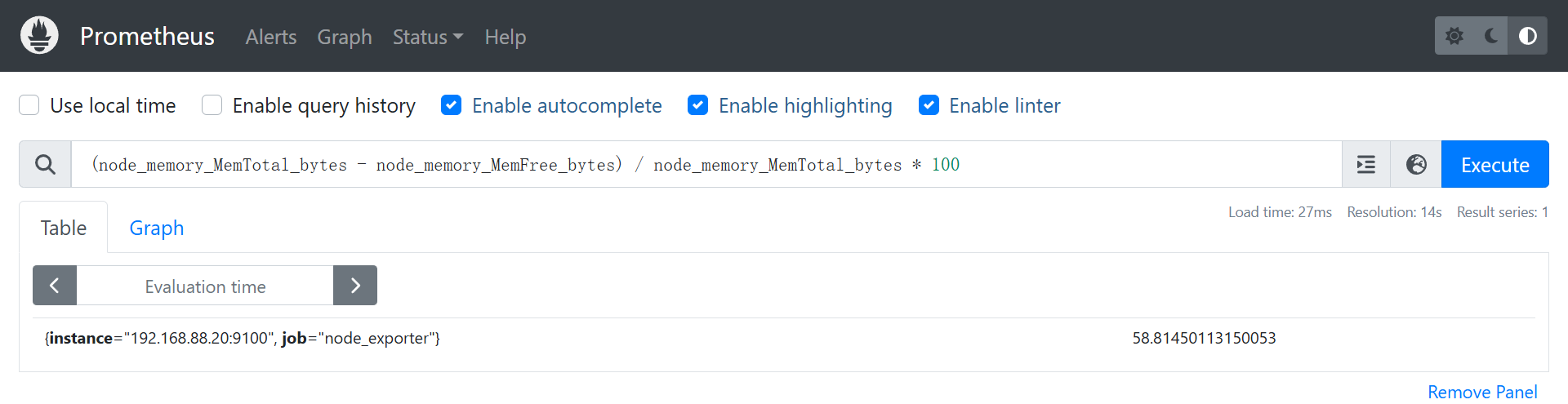Screen dimensions: 1568x404
Task: Disable the autocomplete checkbox
Action: 451,105
